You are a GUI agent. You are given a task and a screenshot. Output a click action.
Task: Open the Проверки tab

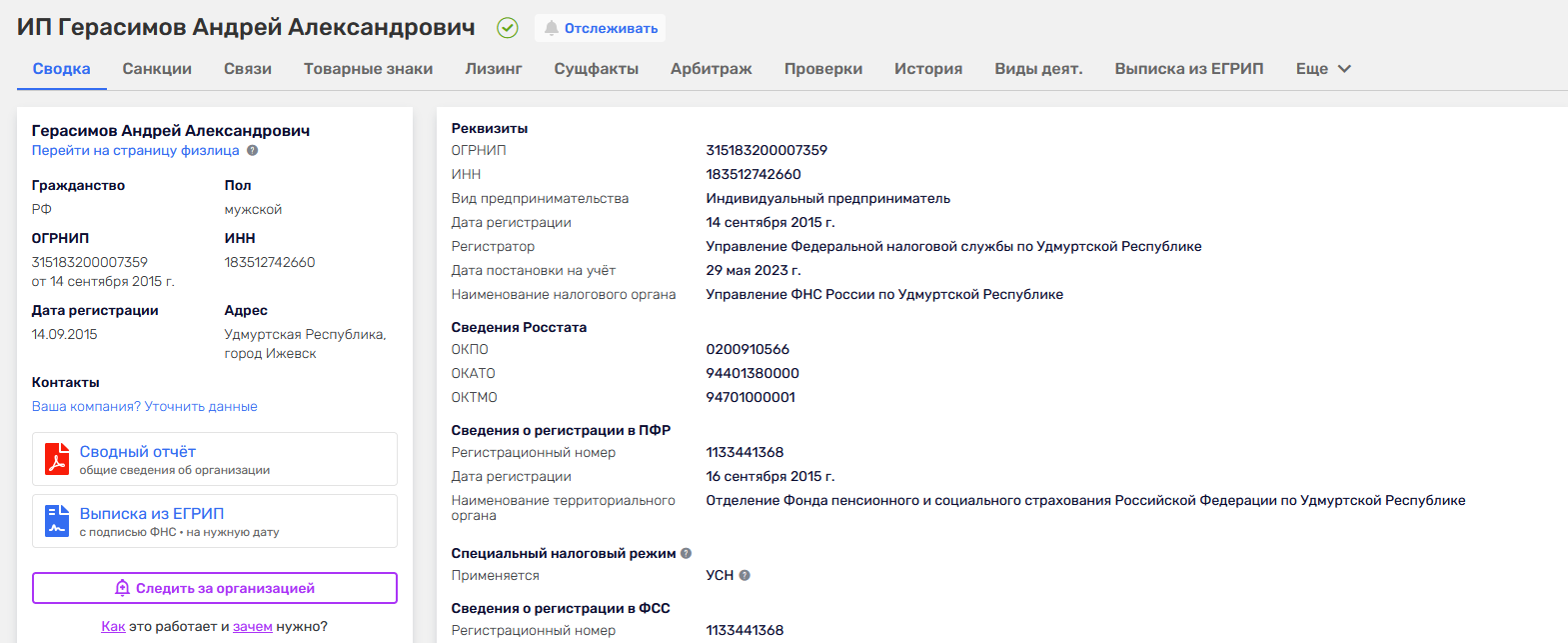click(x=823, y=69)
